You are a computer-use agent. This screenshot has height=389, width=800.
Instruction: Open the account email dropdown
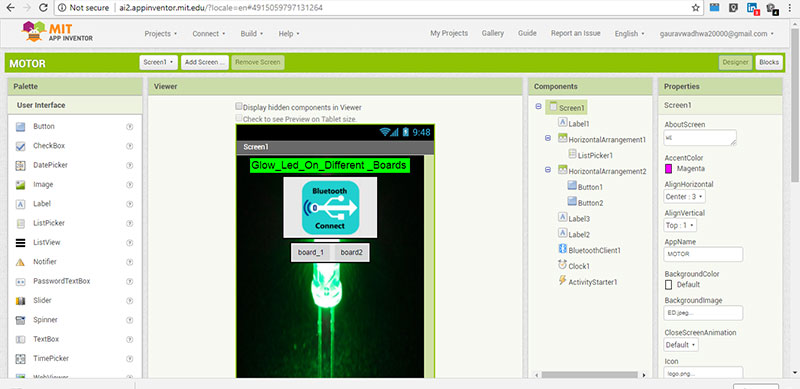pos(716,34)
